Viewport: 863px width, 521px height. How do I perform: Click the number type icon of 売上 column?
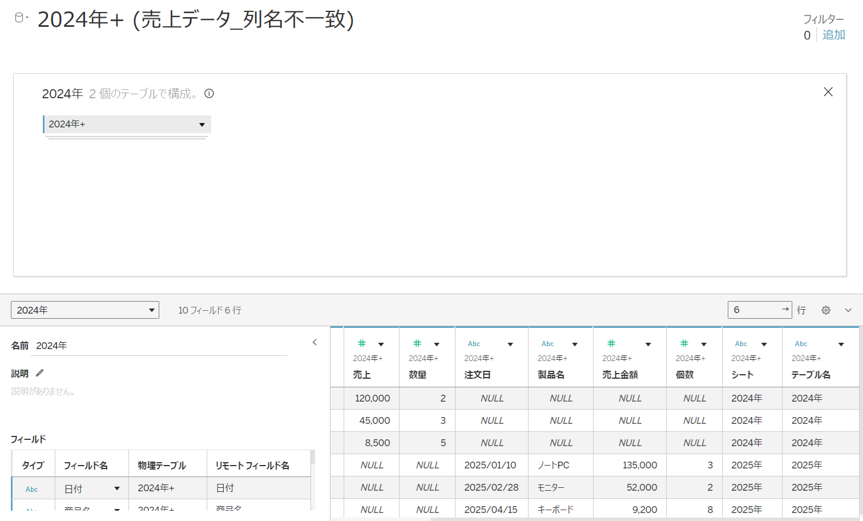(x=362, y=343)
